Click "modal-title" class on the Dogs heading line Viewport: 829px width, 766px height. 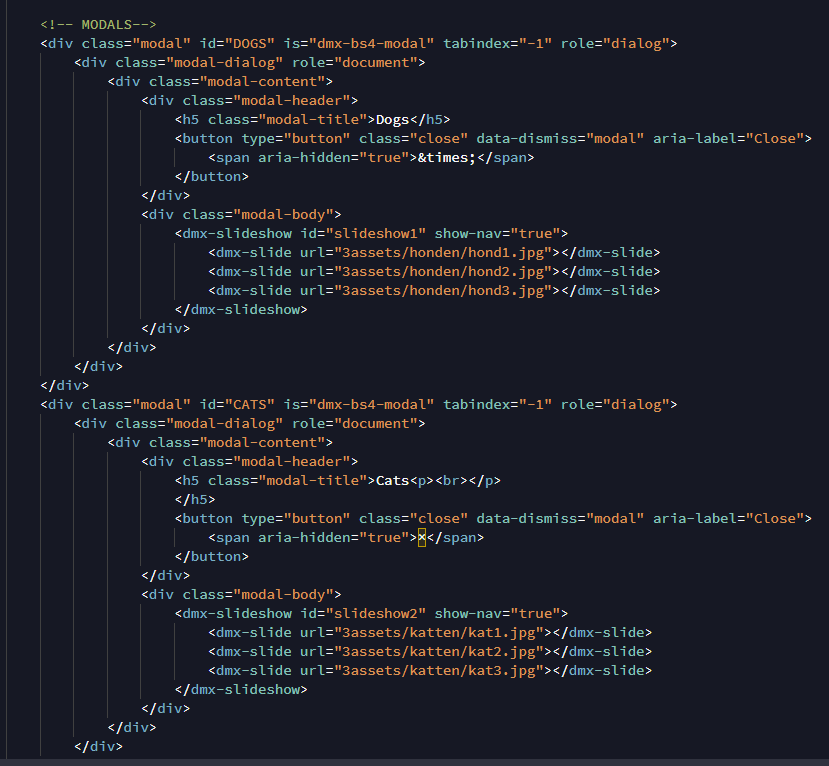313,119
